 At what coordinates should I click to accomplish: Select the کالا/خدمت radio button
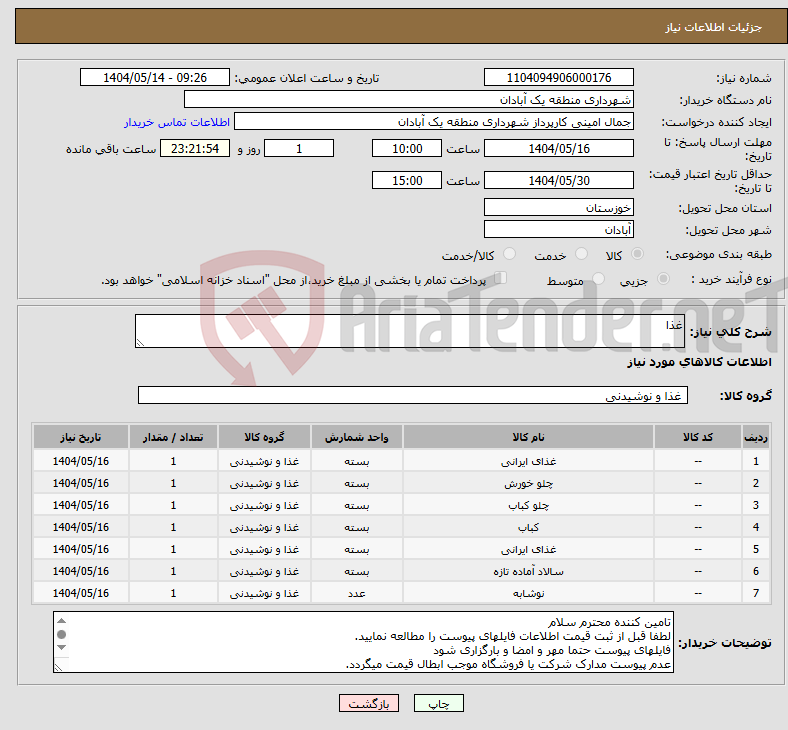click(510, 254)
